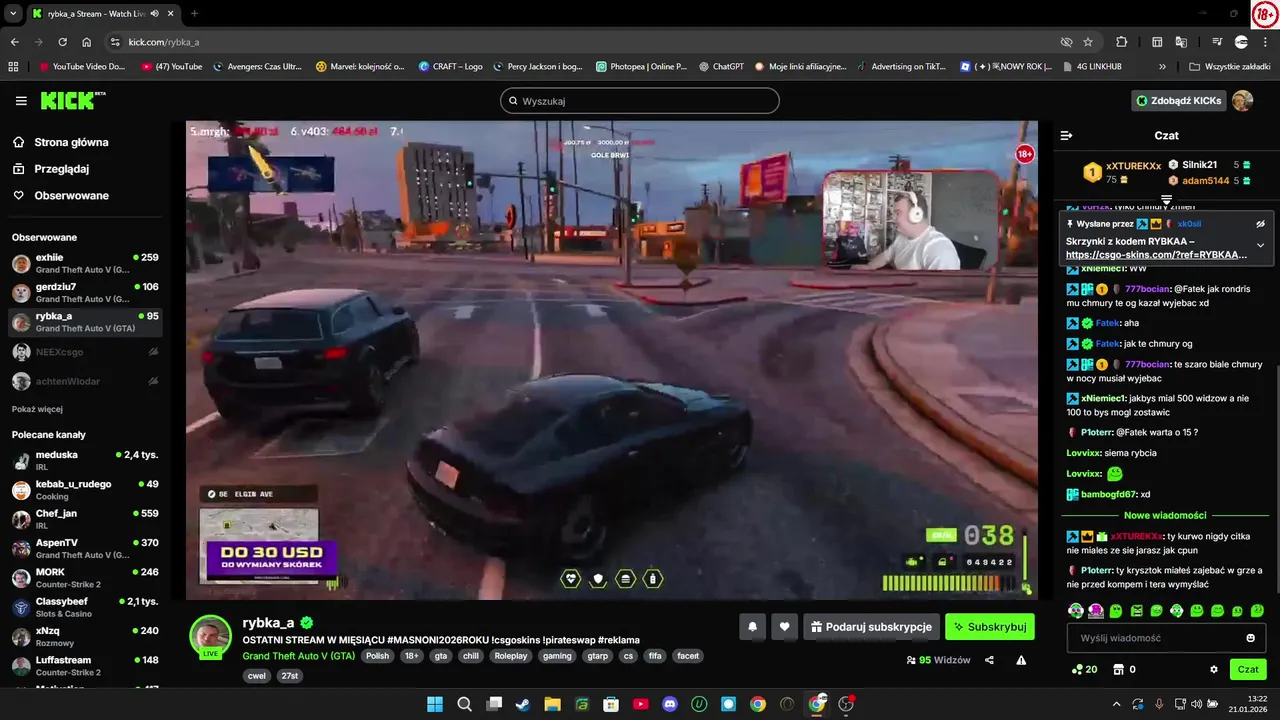Click the Wyszukaj search field

(x=640, y=101)
